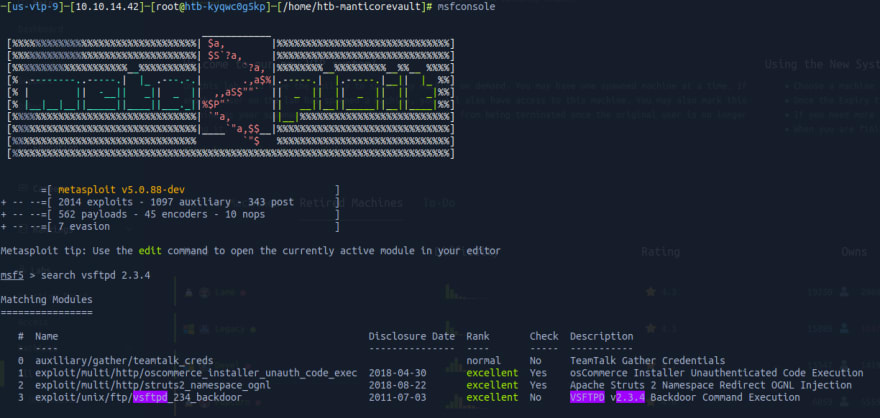
Task: Click the 2014 exploits statistics line
Action: point(176,202)
